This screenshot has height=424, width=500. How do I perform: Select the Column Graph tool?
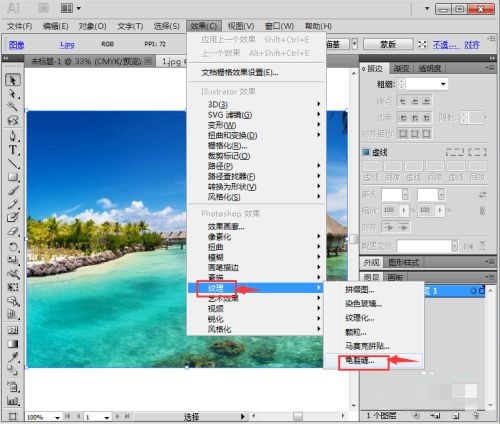click(13, 401)
